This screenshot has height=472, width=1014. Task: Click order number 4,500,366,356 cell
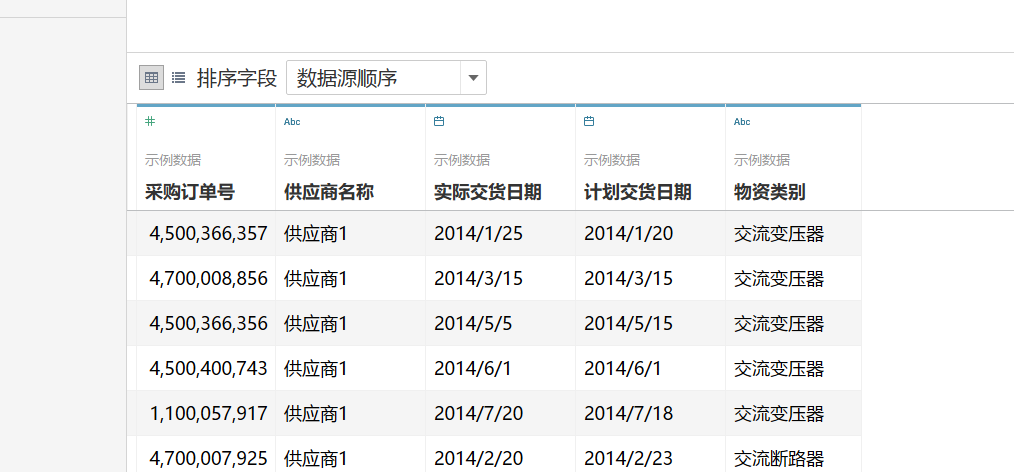tap(206, 323)
